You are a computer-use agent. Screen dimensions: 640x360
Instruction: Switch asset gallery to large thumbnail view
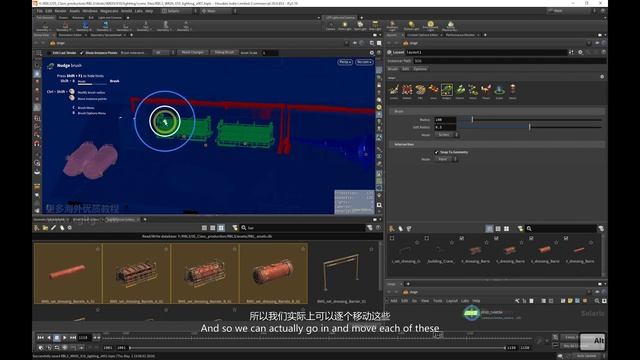coord(221,228)
